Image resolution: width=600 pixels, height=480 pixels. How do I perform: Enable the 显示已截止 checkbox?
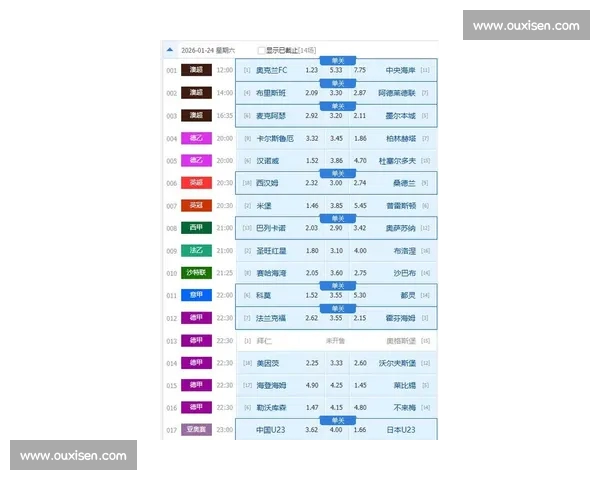pyautogui.click(x=262, y=50)
